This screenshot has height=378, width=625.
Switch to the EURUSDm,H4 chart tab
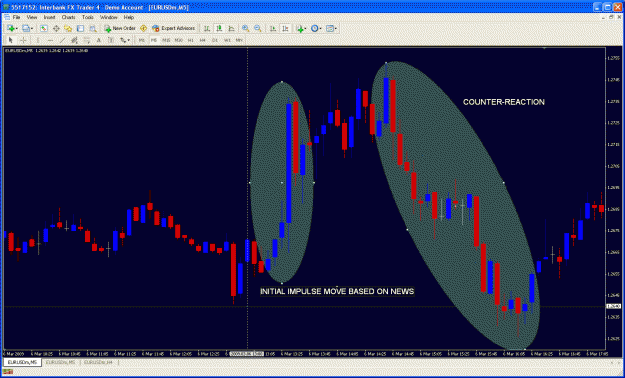(98, 362)
